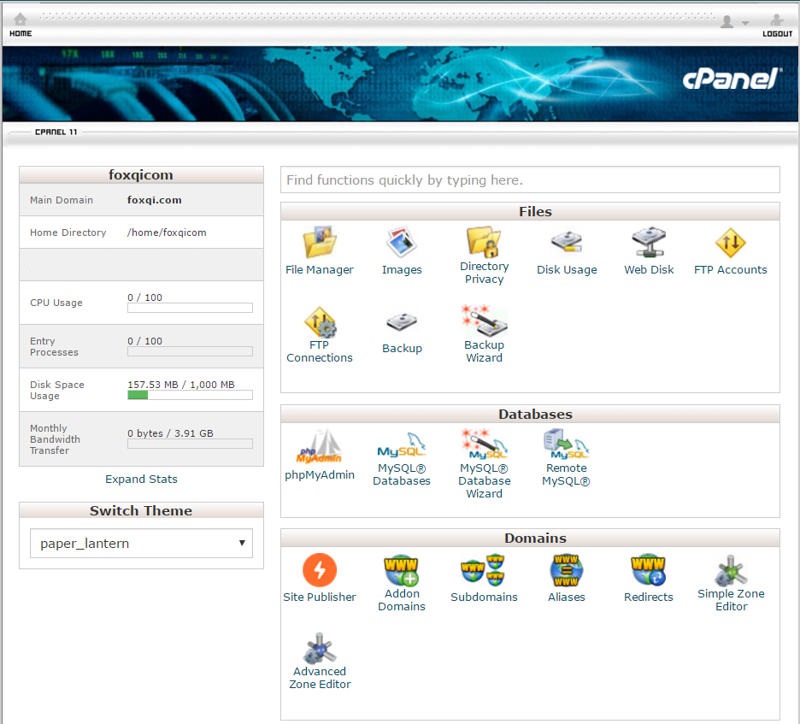
Task: Collapse the Databases section header
Action: 536,412
